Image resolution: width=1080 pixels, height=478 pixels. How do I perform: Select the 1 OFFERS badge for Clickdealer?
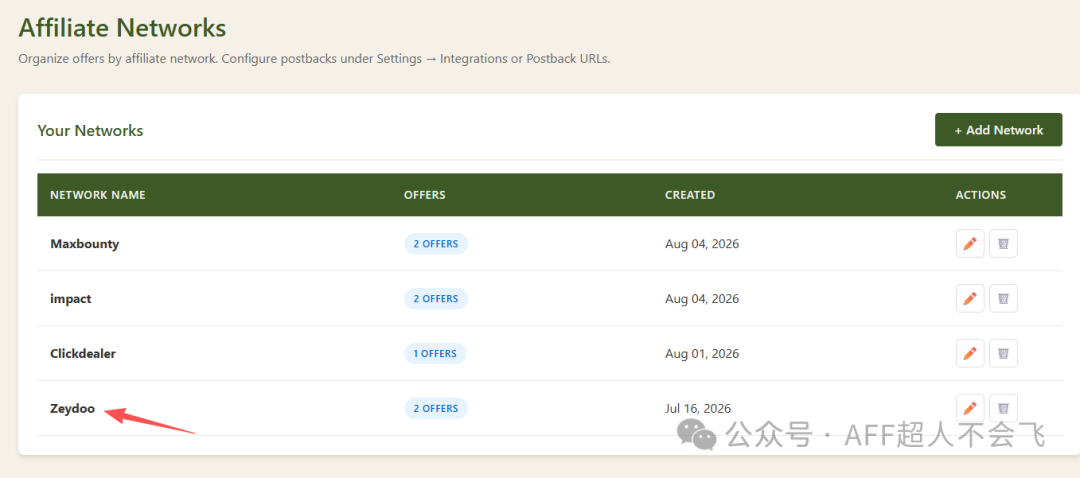(435, 353)
